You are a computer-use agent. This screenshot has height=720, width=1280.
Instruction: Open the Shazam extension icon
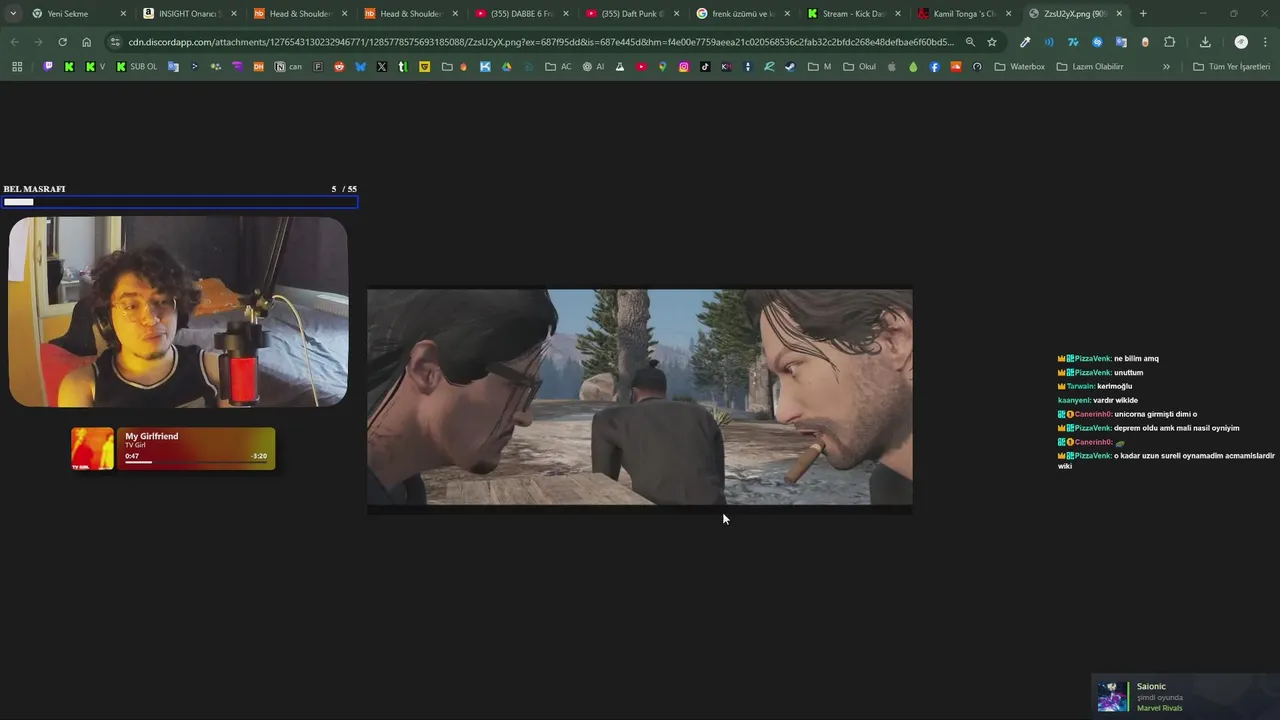(1097, 42)
